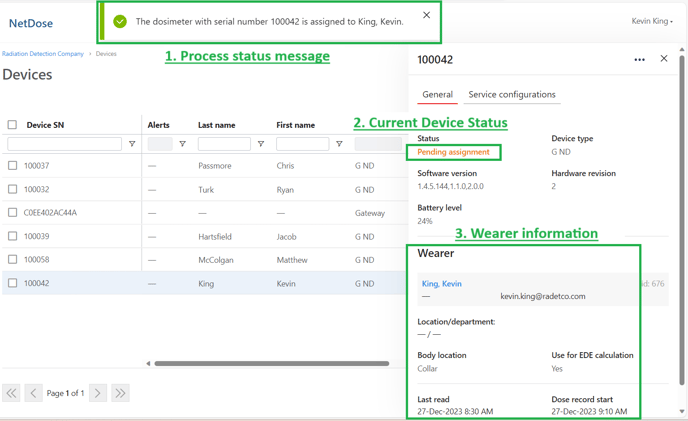The height and width of the screenshot is (421, 688).
Task: Check the box for device 100037
Action: click(x=12, y=166)
